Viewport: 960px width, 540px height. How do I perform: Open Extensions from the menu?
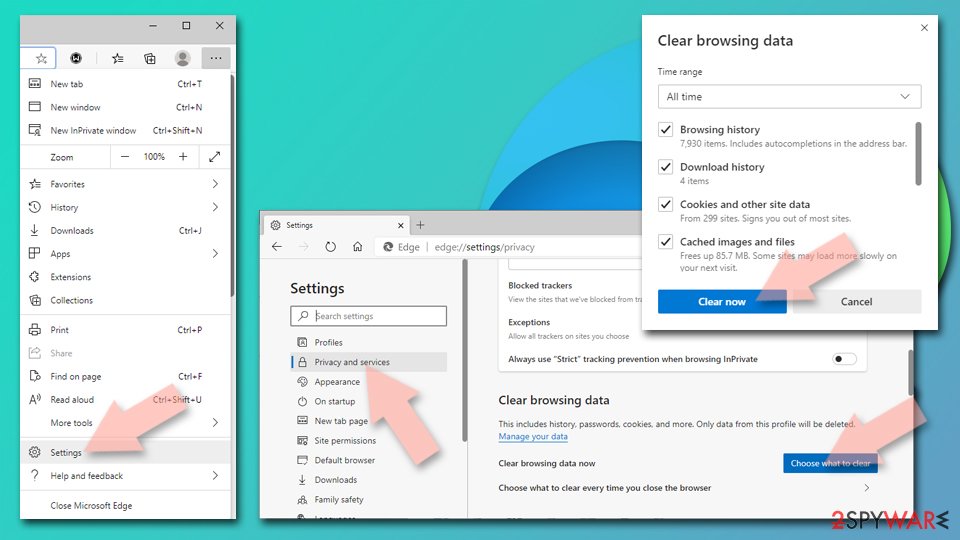pyautogui.click(x=126, y=277)
